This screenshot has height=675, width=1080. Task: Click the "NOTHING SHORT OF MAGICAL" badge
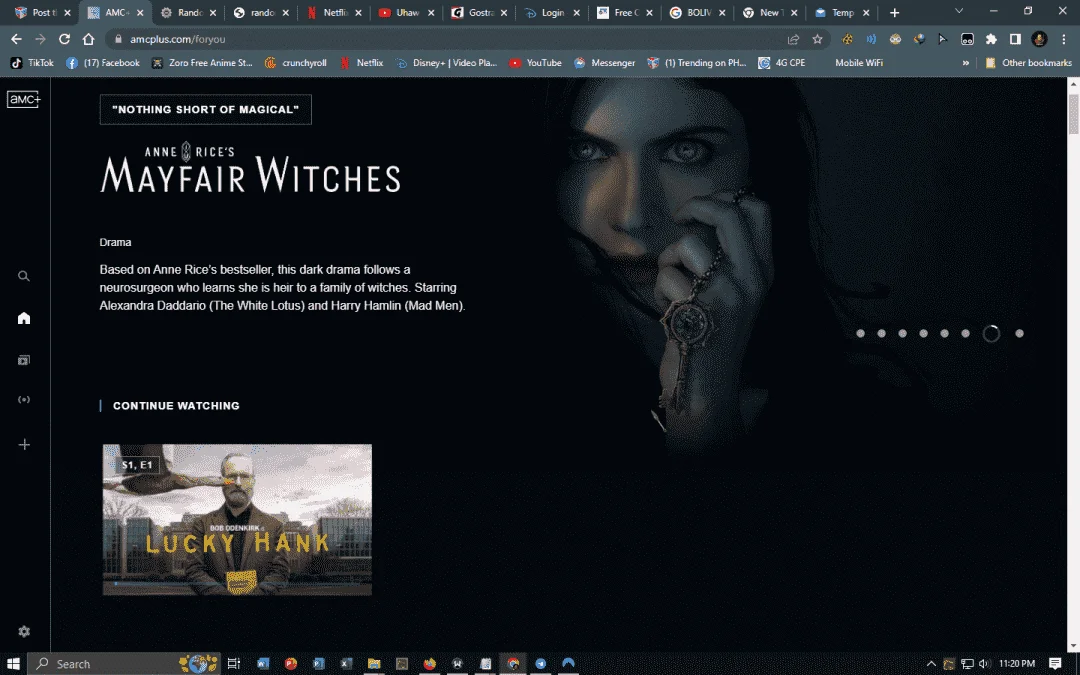point(205,110)
